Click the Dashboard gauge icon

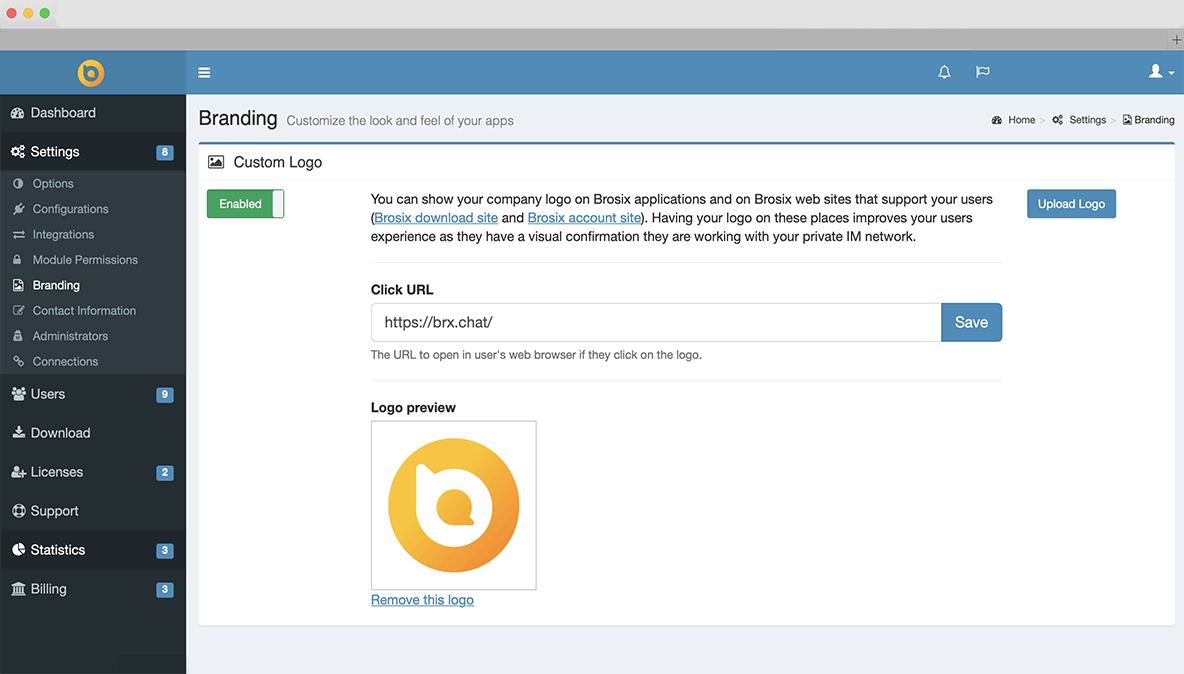(x=17, y=113)
